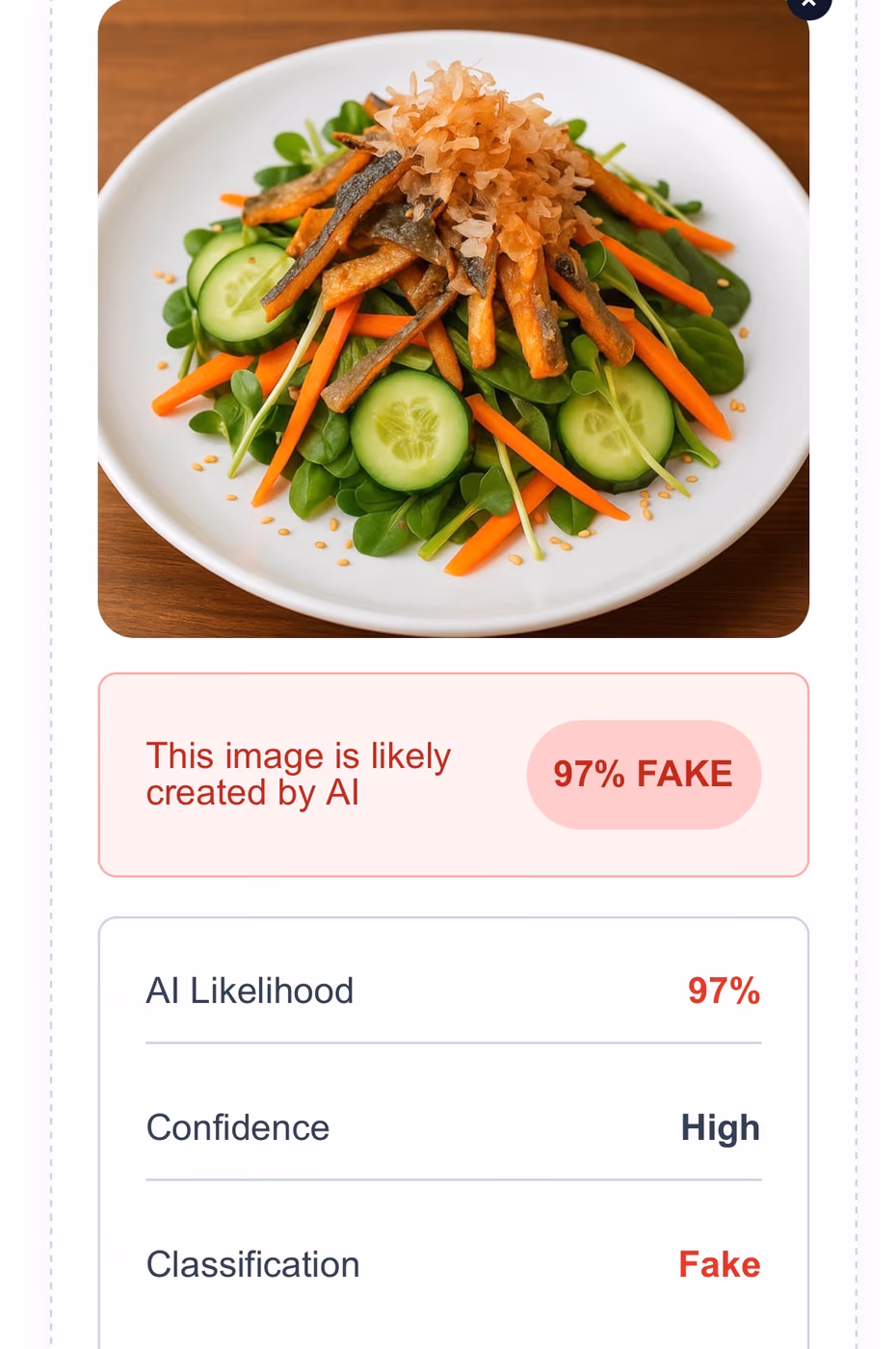Select the Confidence row label
The height and width of the screenshot is (1349, 896).
click(238, 1127)
